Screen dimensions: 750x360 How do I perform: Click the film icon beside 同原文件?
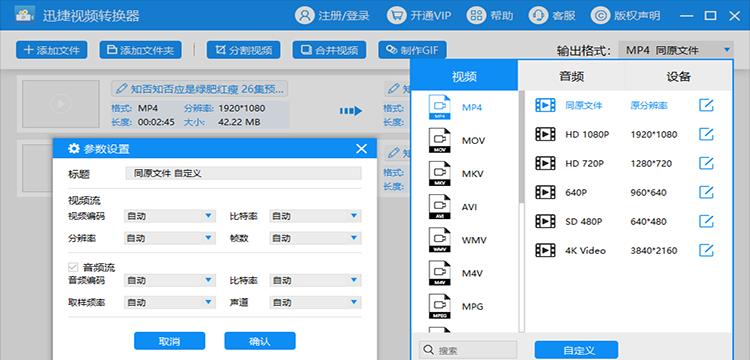(545, 105)
